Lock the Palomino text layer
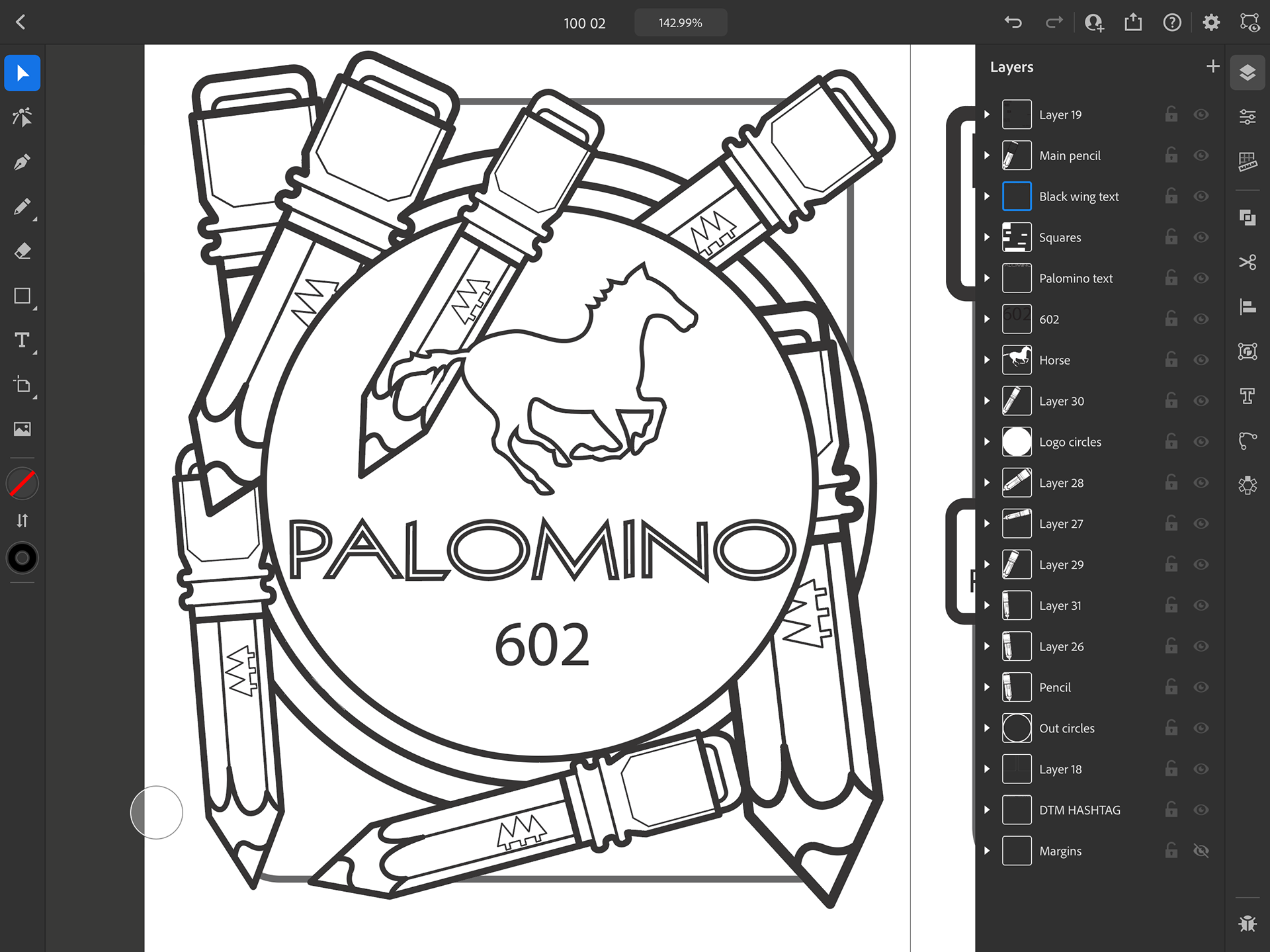1270x952 pixels. click(x=1171, y=278)
